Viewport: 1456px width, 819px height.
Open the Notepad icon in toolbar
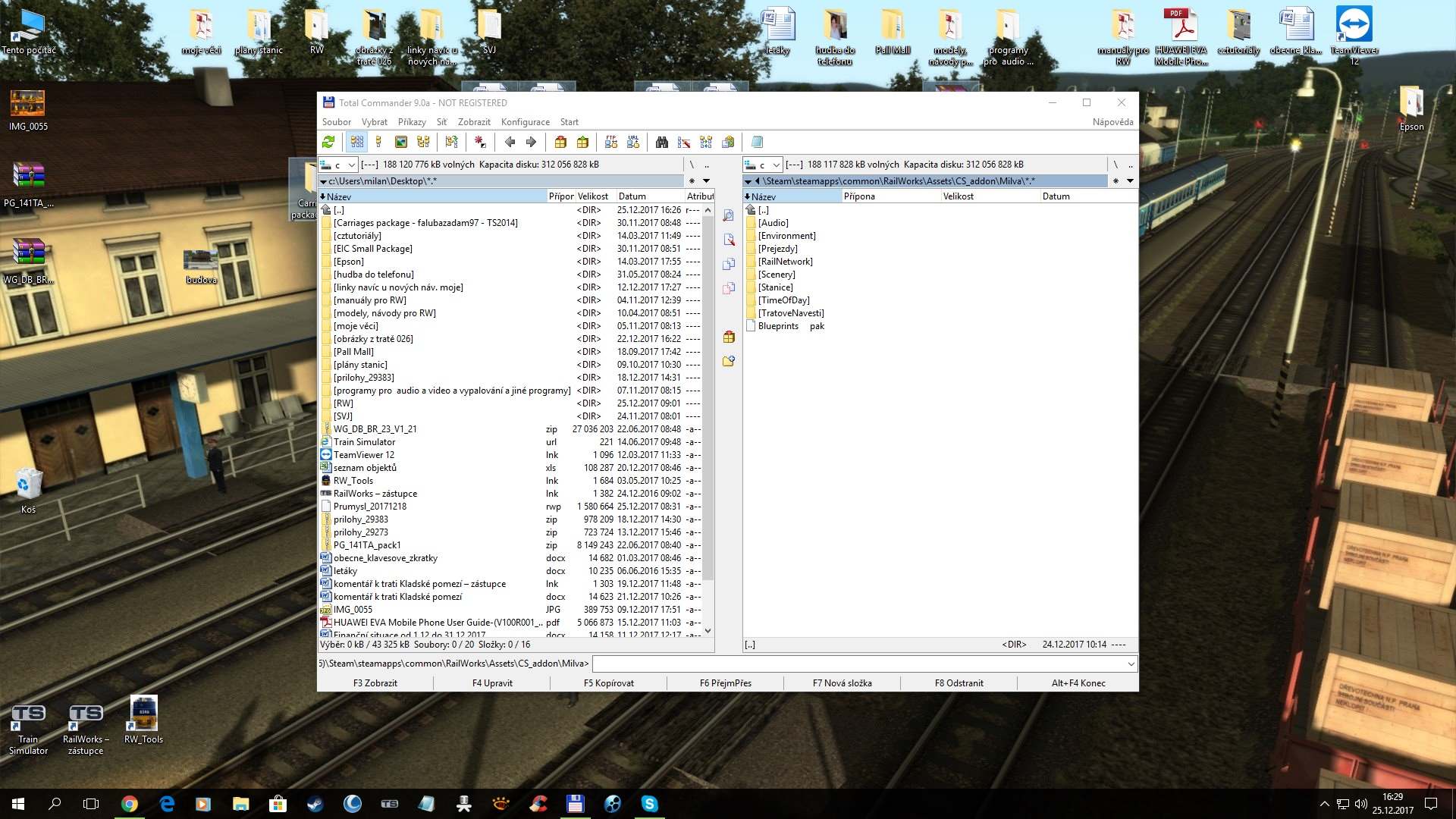click(757, 142)
